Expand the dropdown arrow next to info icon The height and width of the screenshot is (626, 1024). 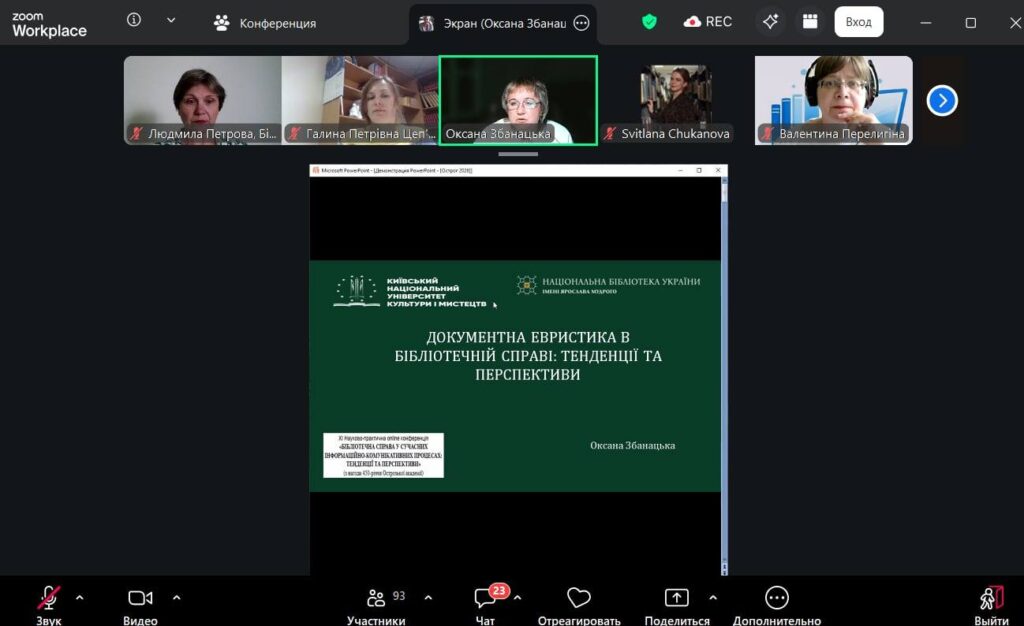click(x=171, y=20)
